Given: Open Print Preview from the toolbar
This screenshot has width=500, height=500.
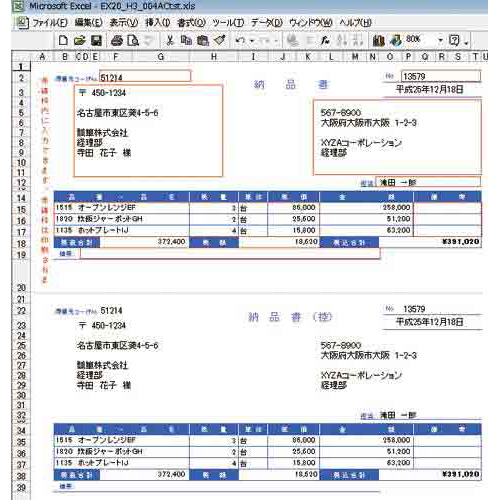Looking at the screenshot, I should point(133,41).
